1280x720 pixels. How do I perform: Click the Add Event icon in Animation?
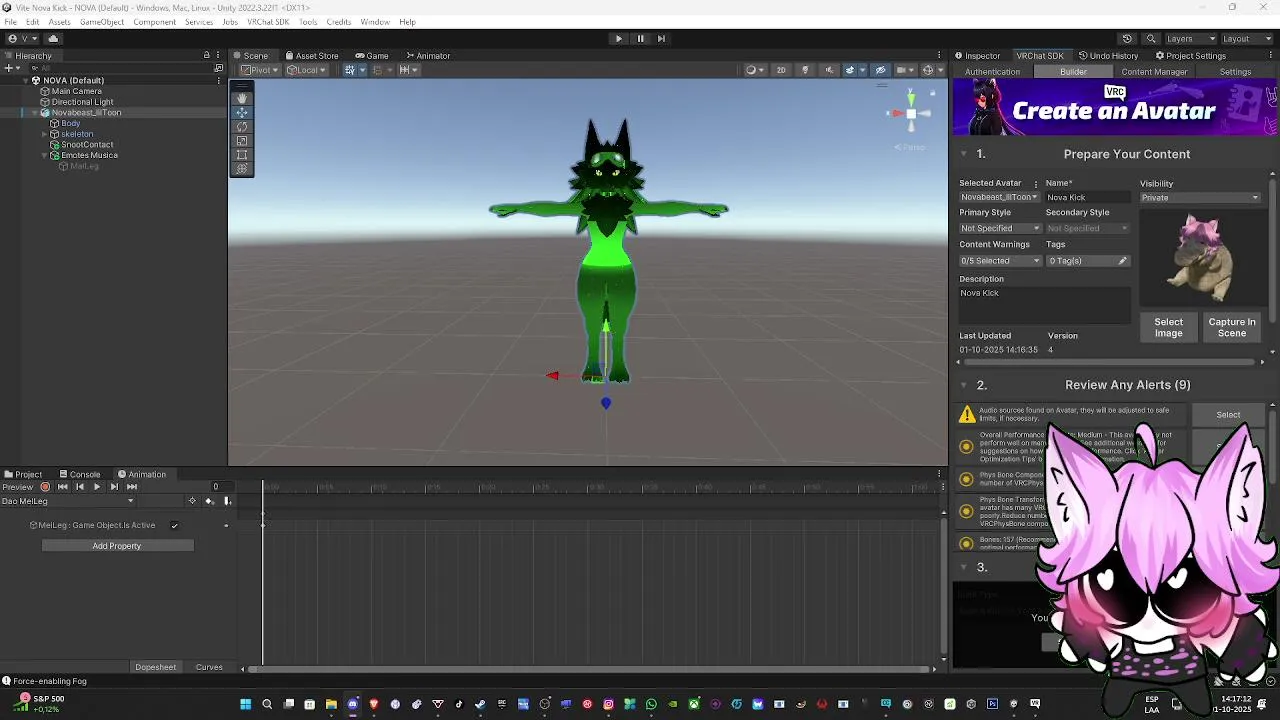pos(227,501)
